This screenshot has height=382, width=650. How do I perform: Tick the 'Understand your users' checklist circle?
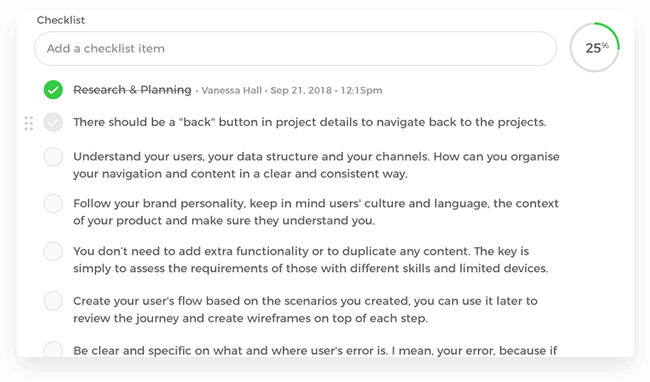[x=53, y=157]
